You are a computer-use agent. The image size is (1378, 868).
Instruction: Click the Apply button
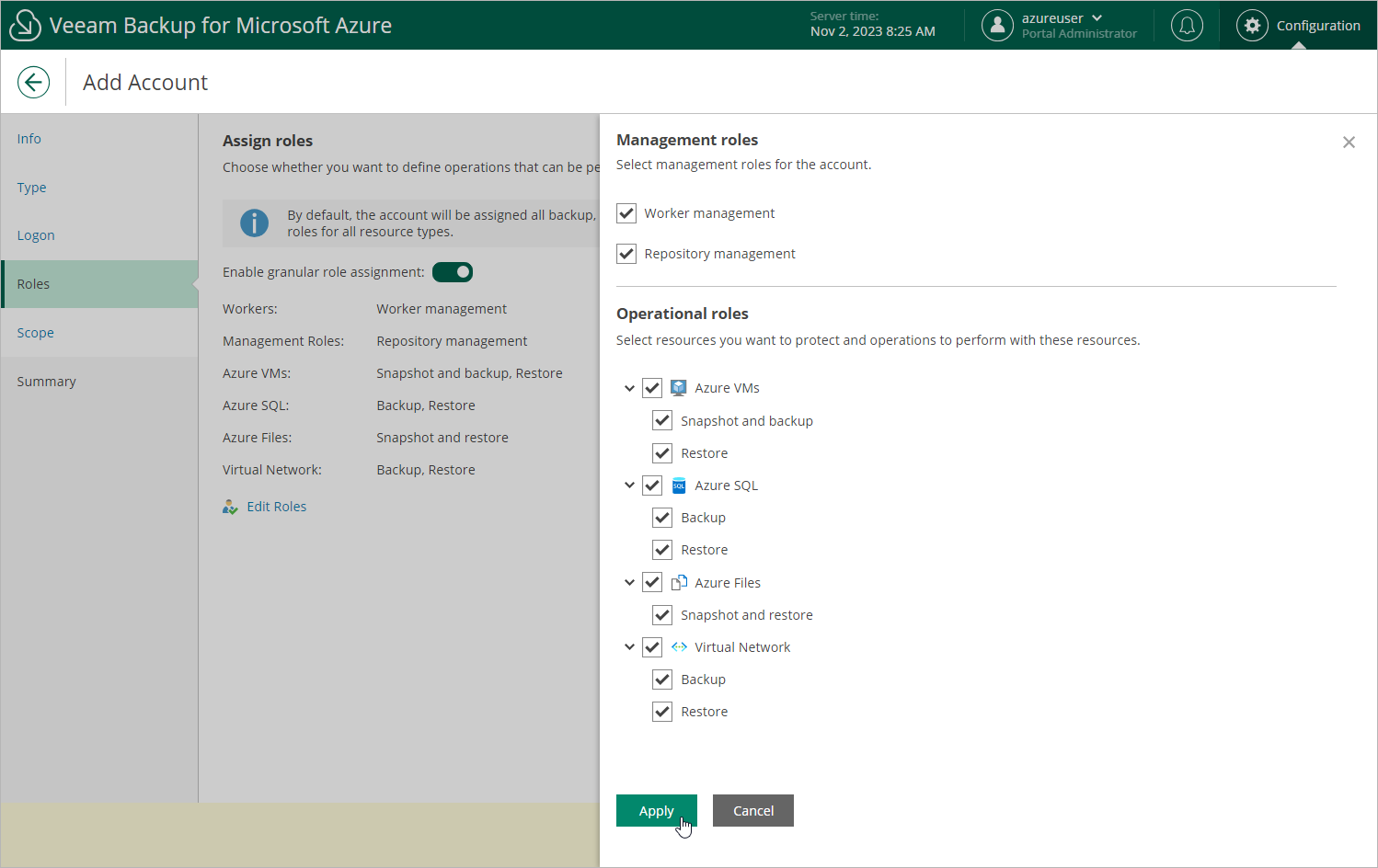click(657, 810)
